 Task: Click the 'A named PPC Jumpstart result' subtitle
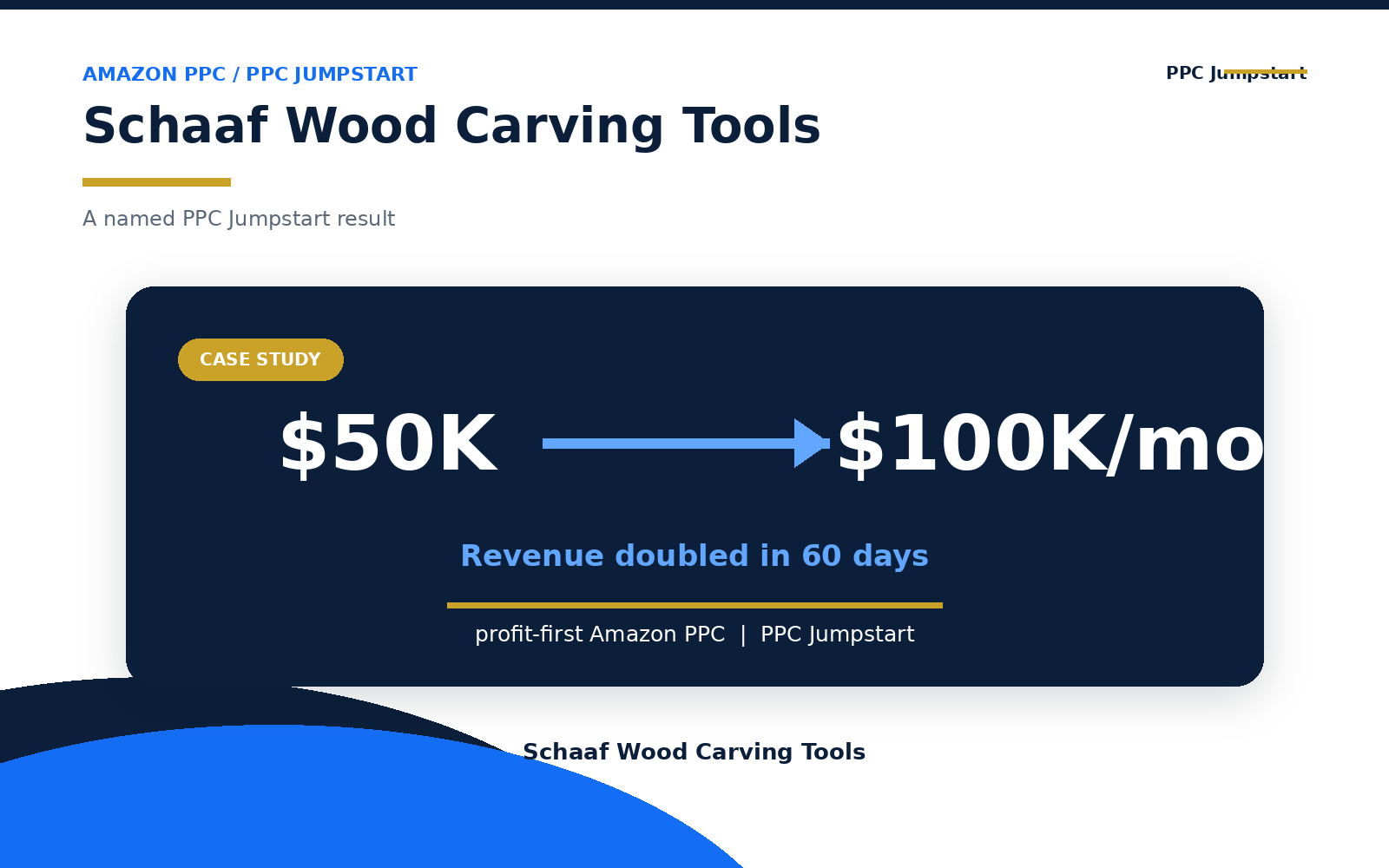[239, 219]
